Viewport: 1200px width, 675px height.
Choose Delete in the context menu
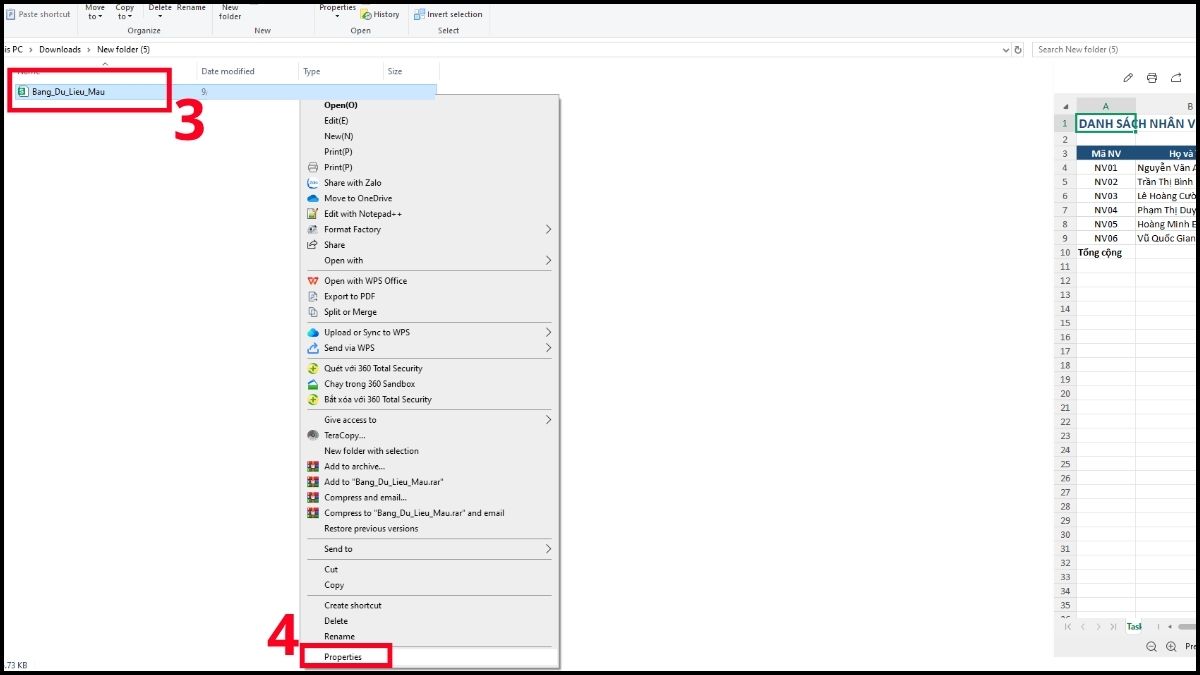click(430, 621)
